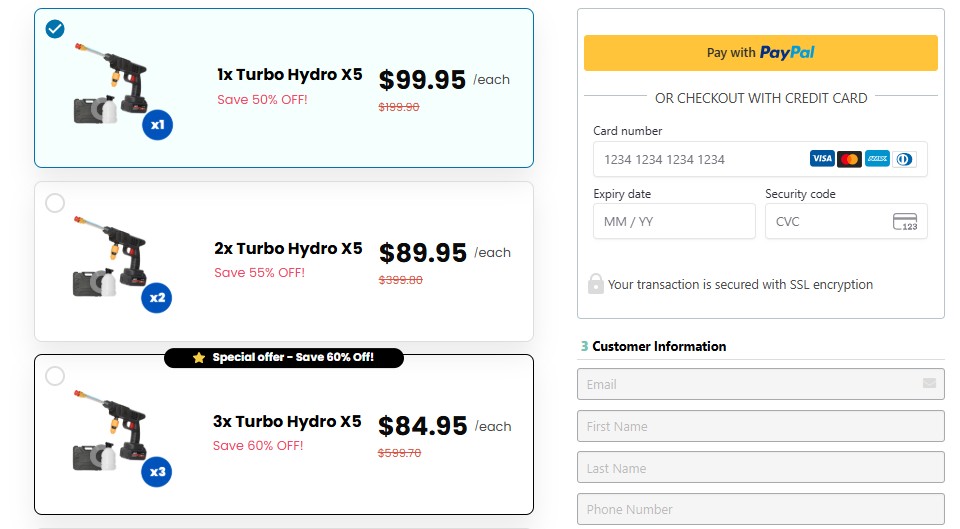The width and height of the screenshot is (960, 529).
Task: Choose the 3x Turbo Hydro X5 radio
Action: click(55, 376)
